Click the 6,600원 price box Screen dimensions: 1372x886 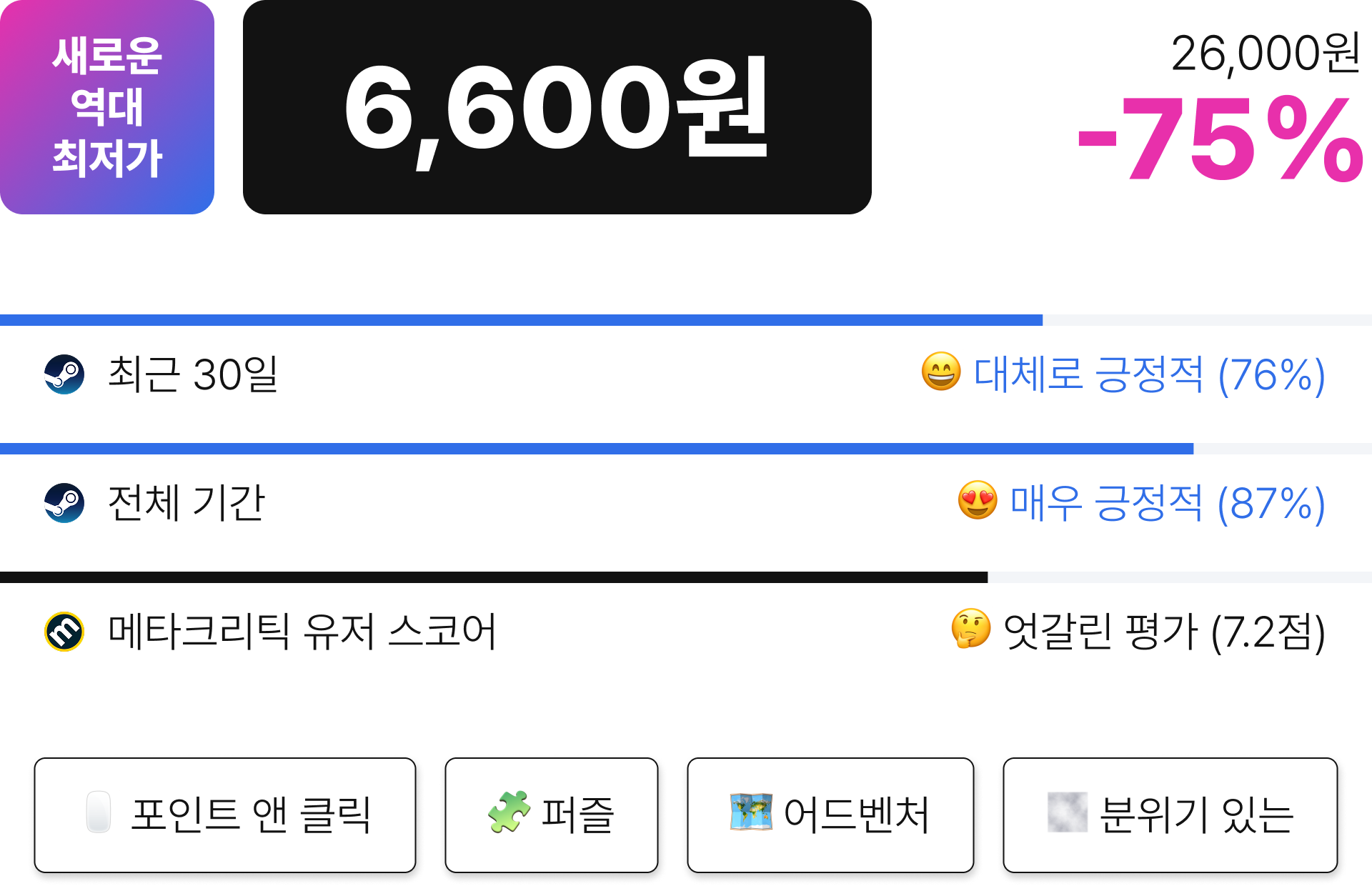[557, 107]
